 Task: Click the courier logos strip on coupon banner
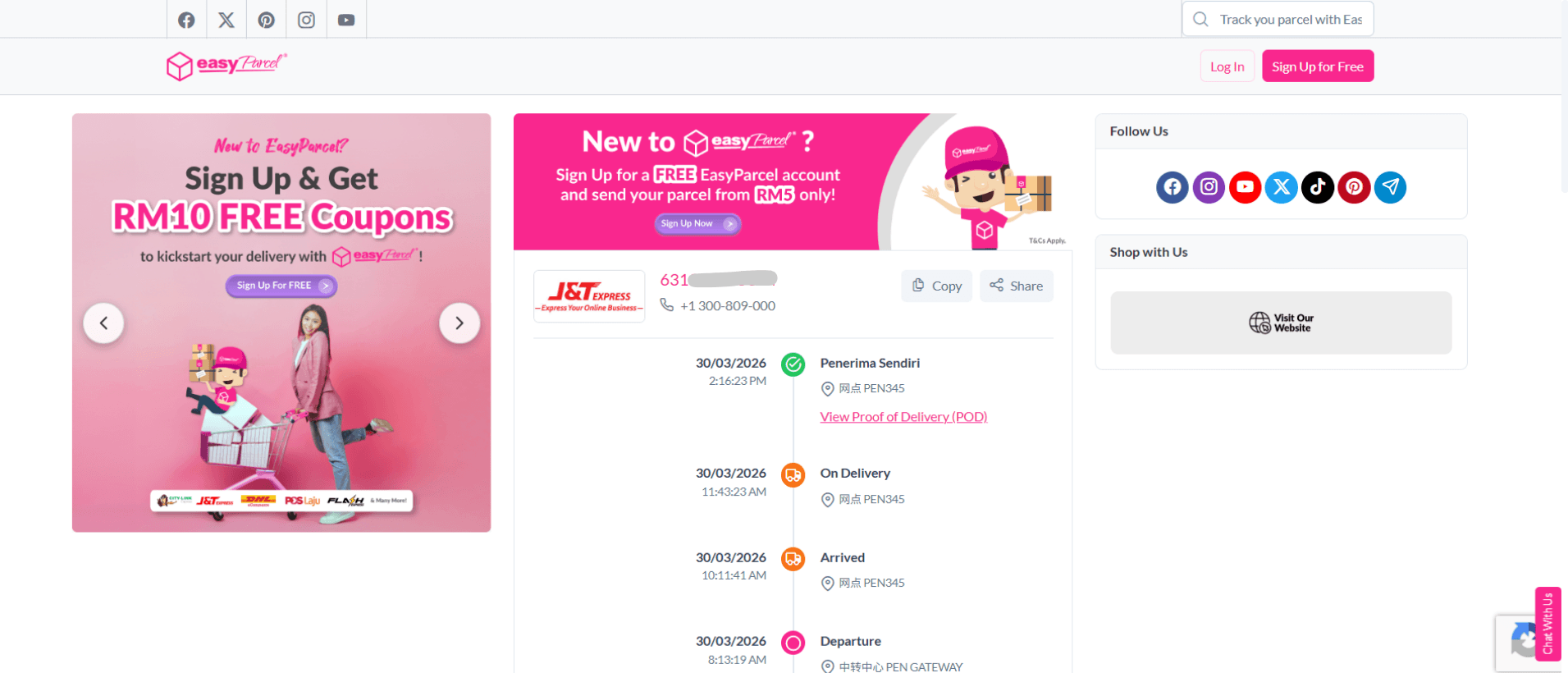(281, 501)
